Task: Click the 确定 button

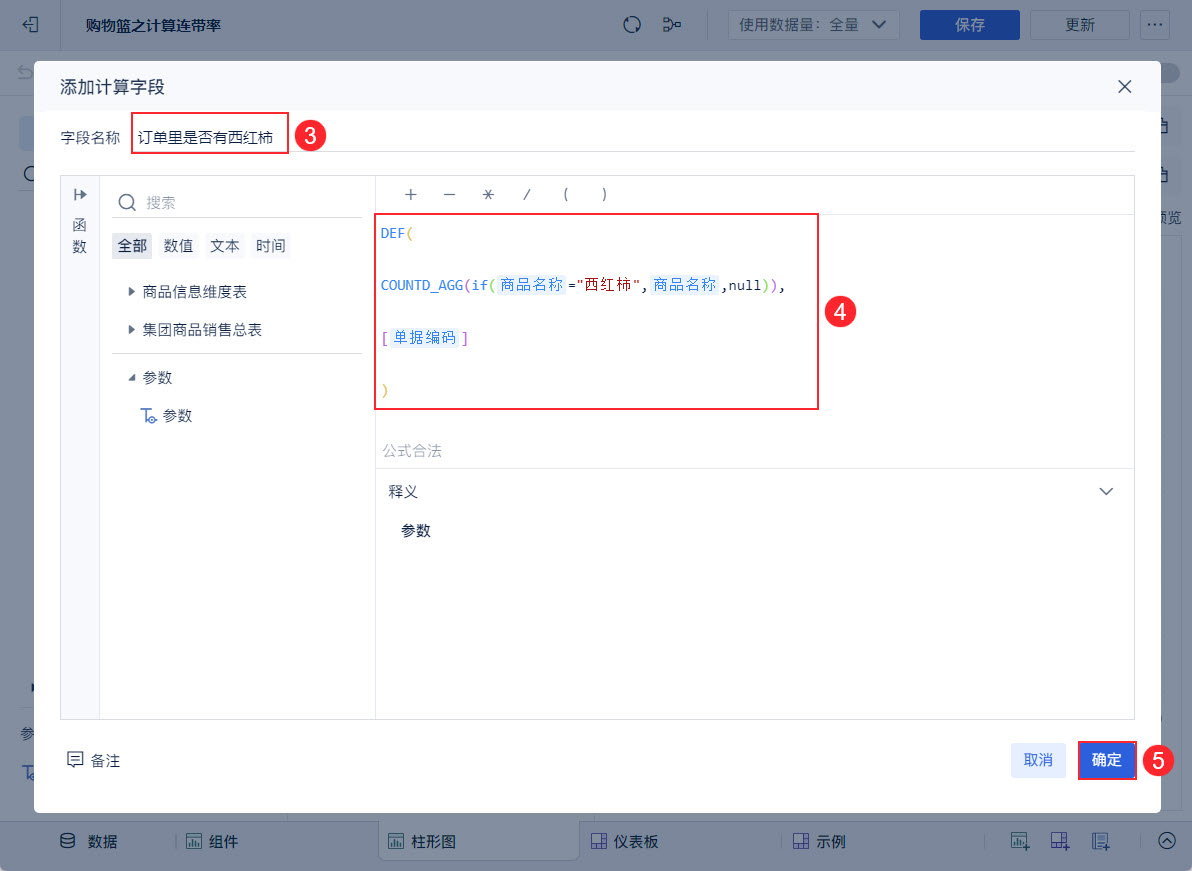Action: pyautogui.click(x=1107, y=760)
